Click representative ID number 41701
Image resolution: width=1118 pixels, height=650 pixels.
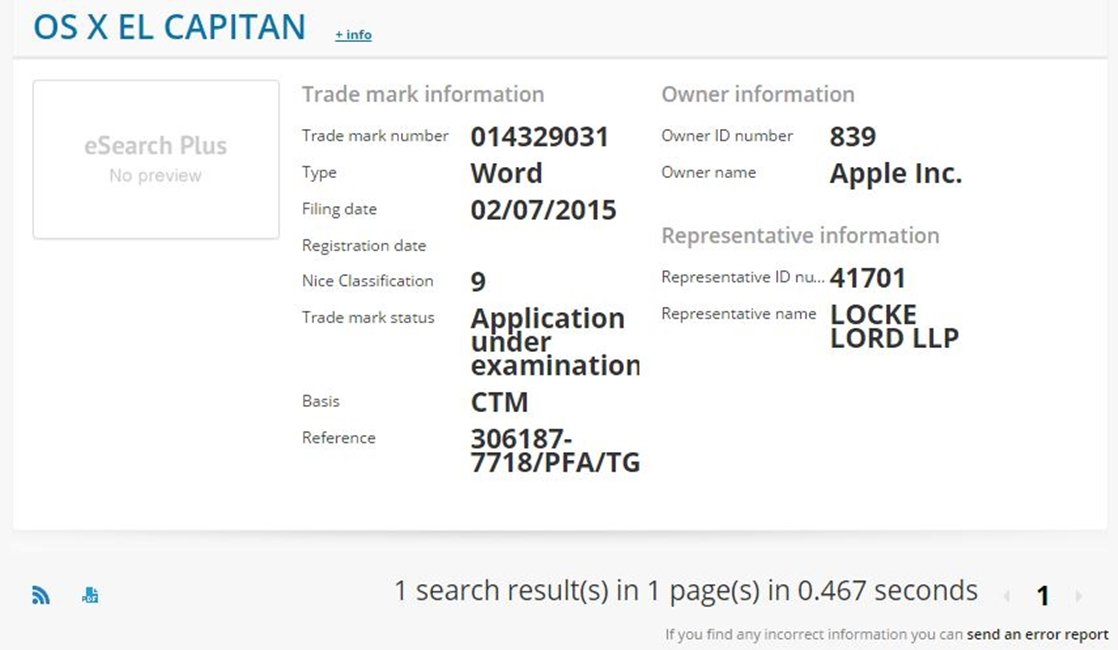tap(868, 278)
